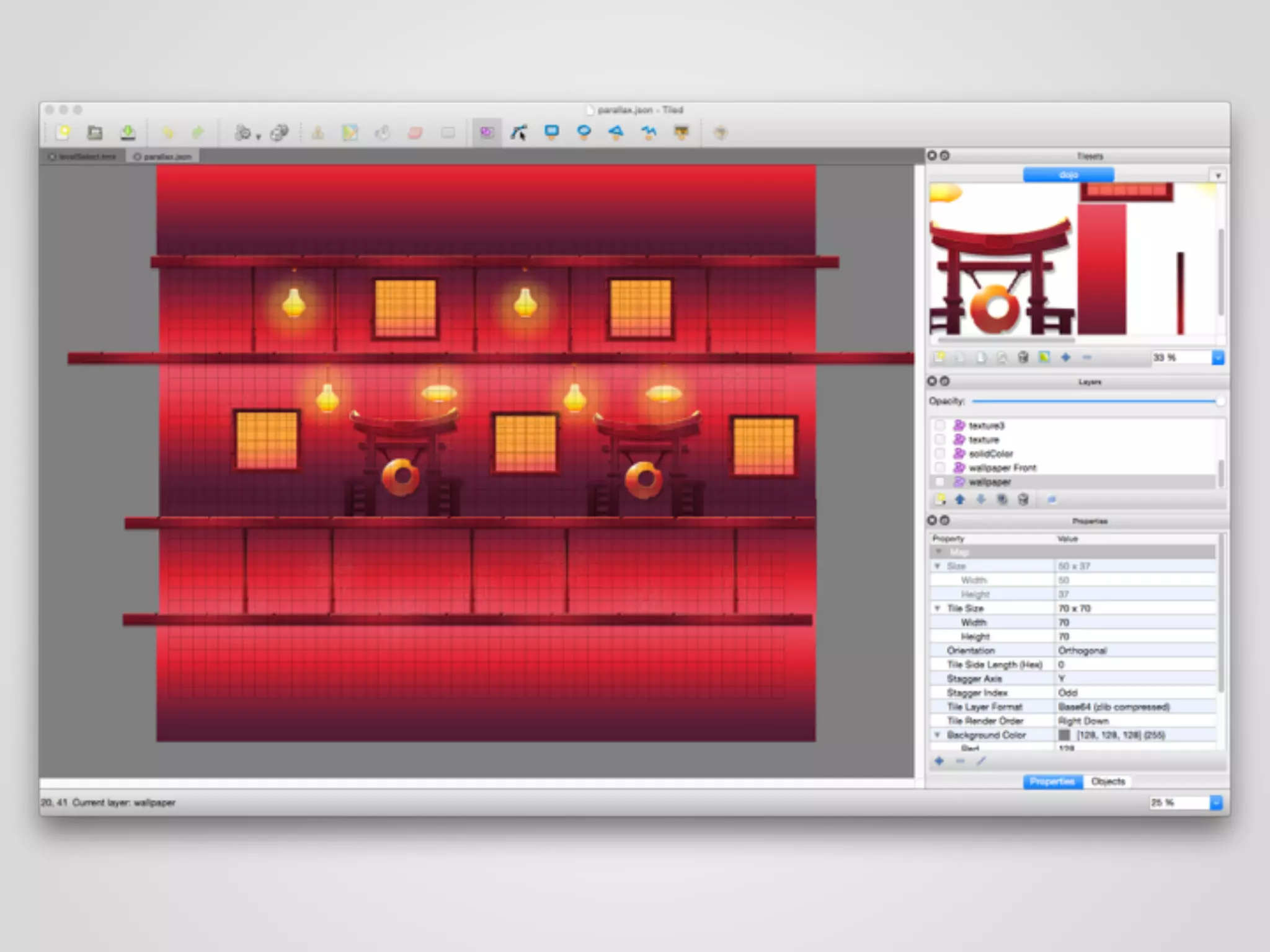Click the Edit Polygons tool icon

(518, 132)
